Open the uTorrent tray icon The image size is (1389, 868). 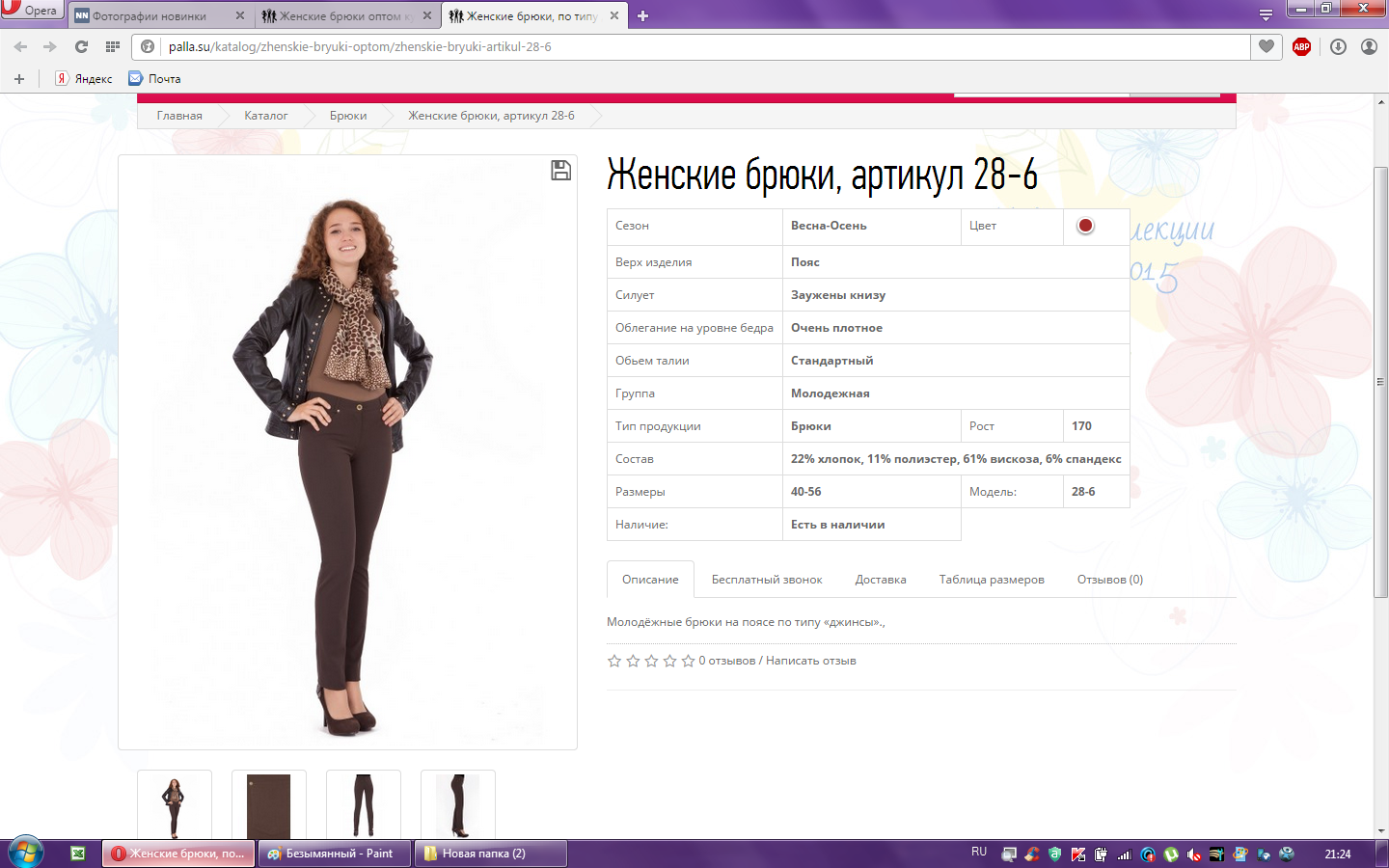point(1171,854)
